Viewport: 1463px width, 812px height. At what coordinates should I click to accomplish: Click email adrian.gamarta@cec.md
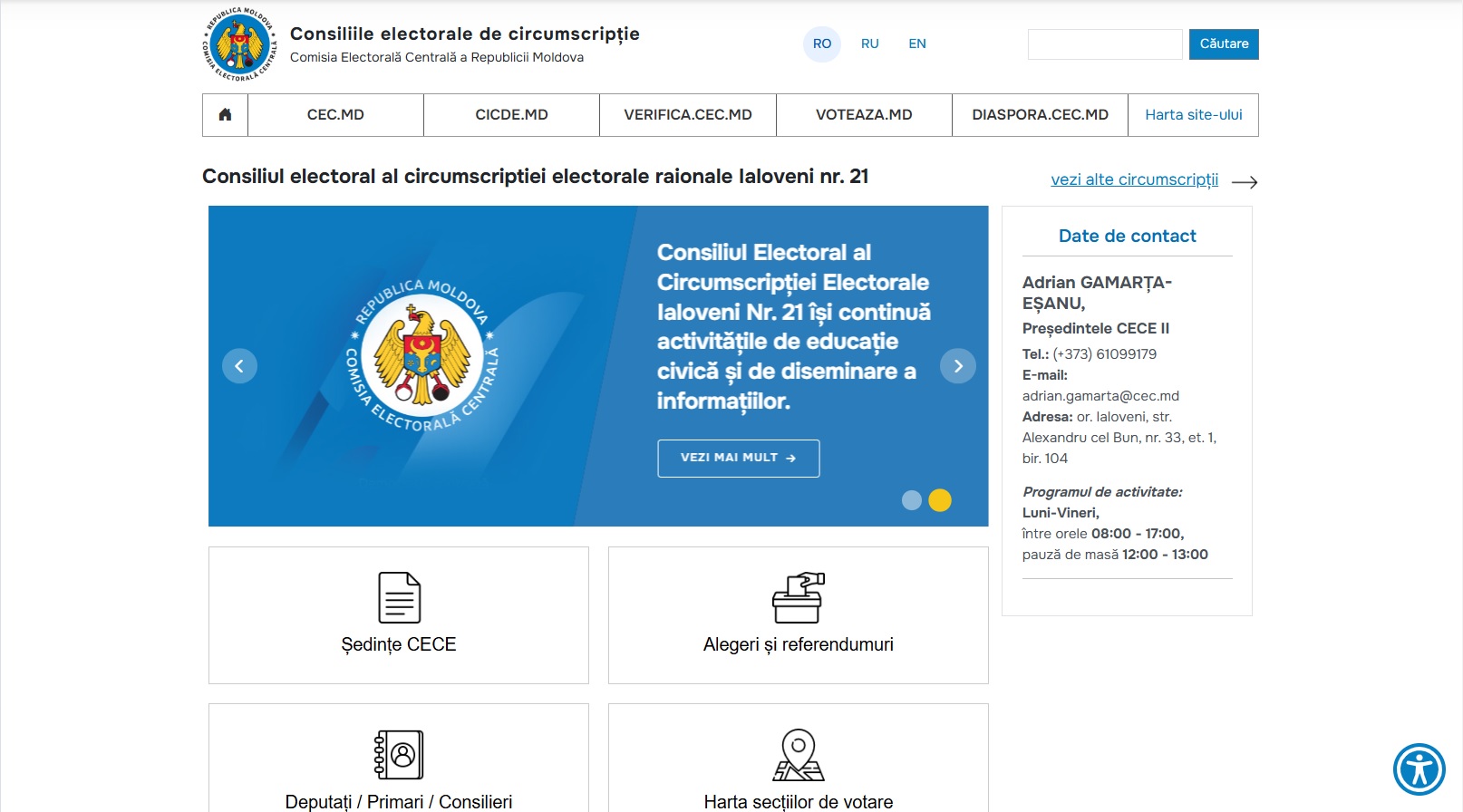1100,396
